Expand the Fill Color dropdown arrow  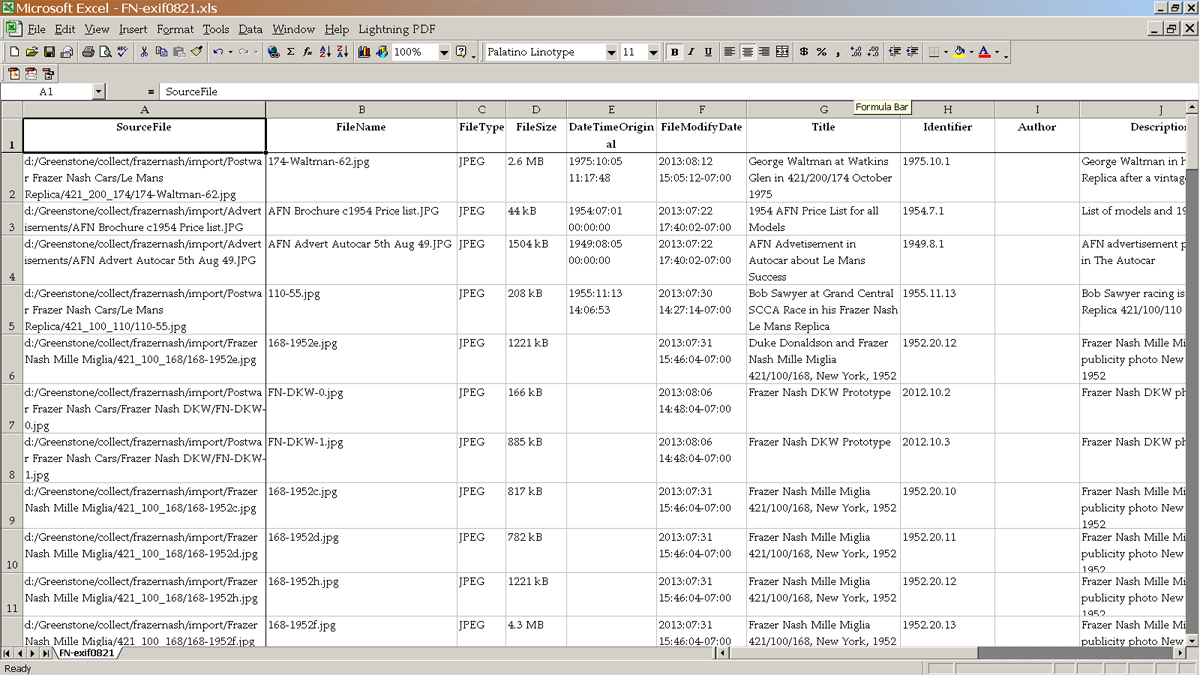pos(971,52)
